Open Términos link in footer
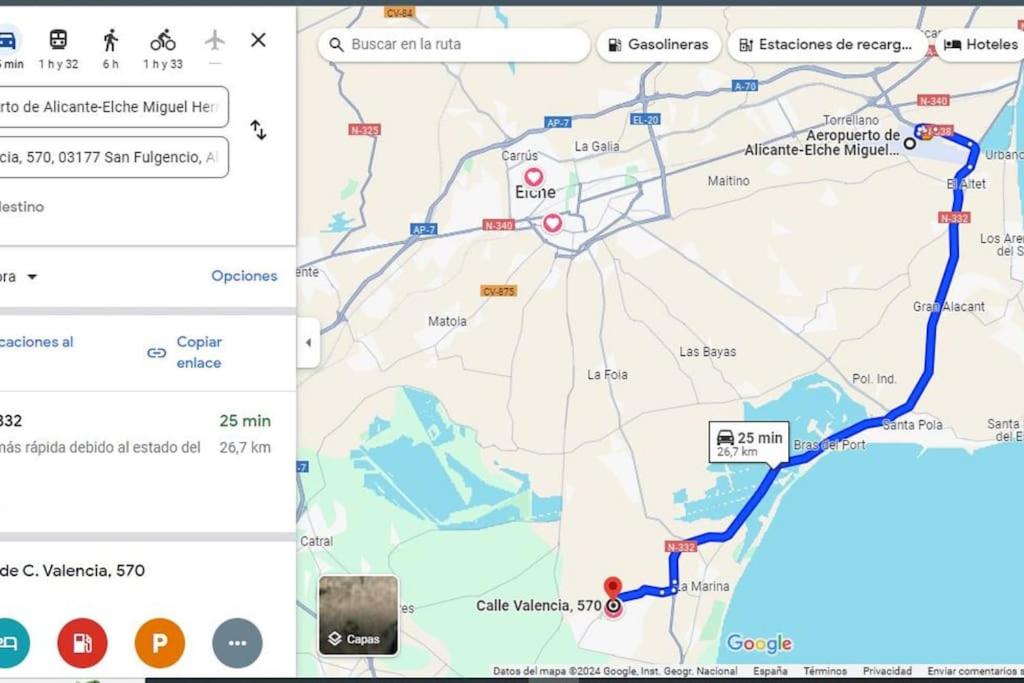Viewport: 1024px width, 683px height. pos(825,671)
